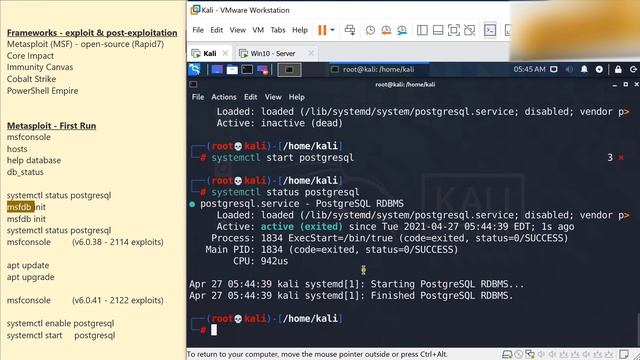The width and height of the screenshot is (640, 360).
Task: Open the VM menu
Action: (258, 30)
